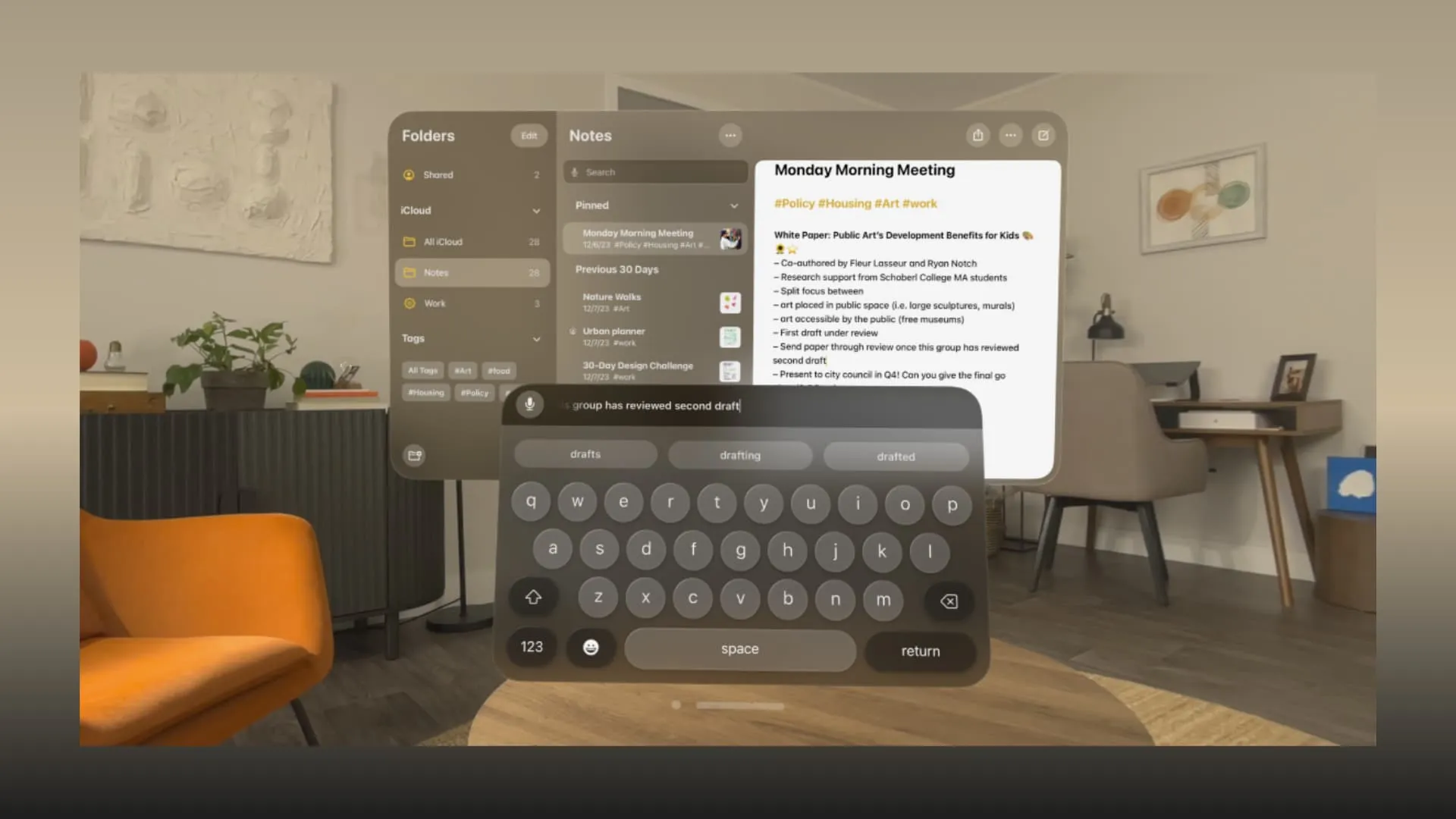Screen dimensions: 1456x819
Task: Click the image picker icon beside keyboard
Action: [x=414, y=455]
